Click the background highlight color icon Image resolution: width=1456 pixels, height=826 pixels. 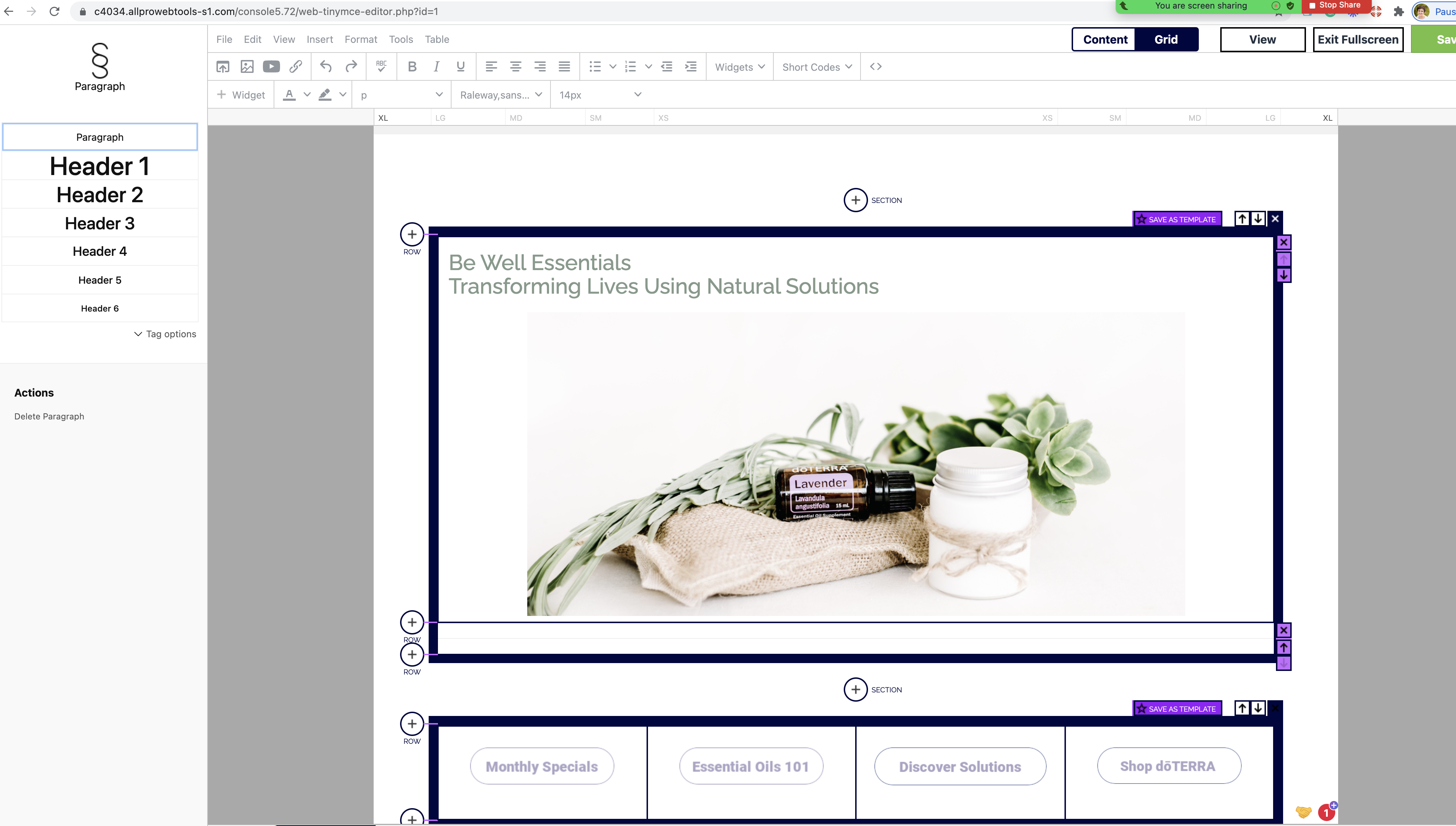point(325,95)
